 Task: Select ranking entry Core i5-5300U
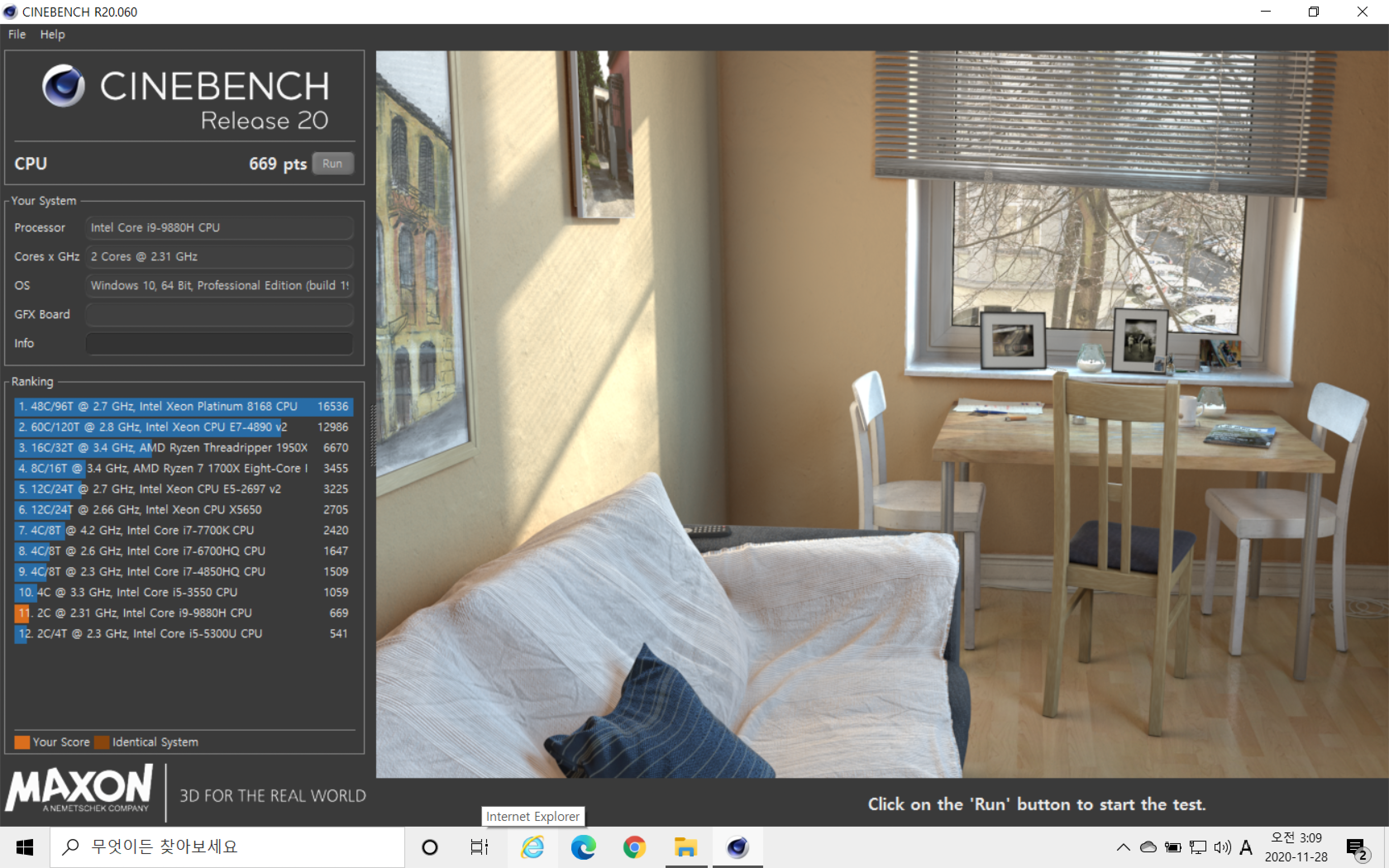(184, 634)
